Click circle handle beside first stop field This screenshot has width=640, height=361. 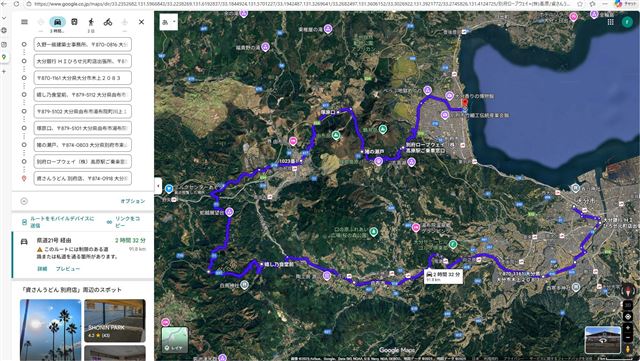[24, 44]
